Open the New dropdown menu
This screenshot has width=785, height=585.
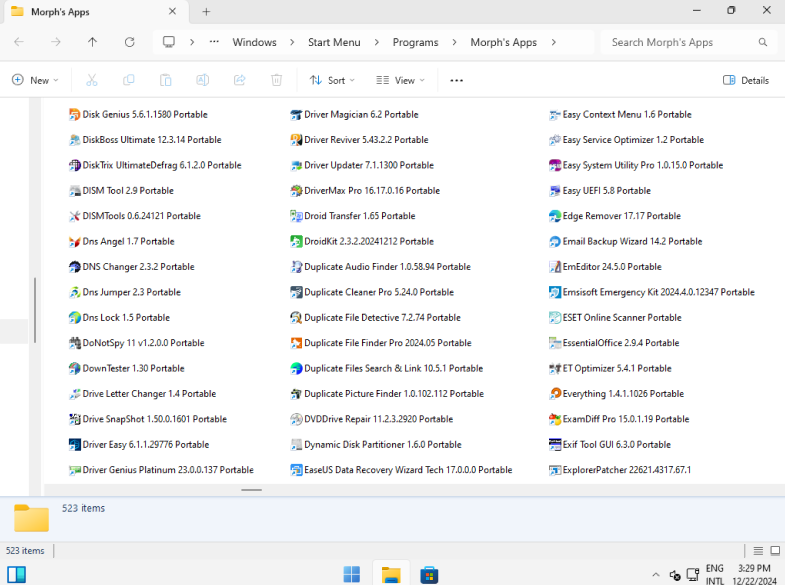point(35,80)
